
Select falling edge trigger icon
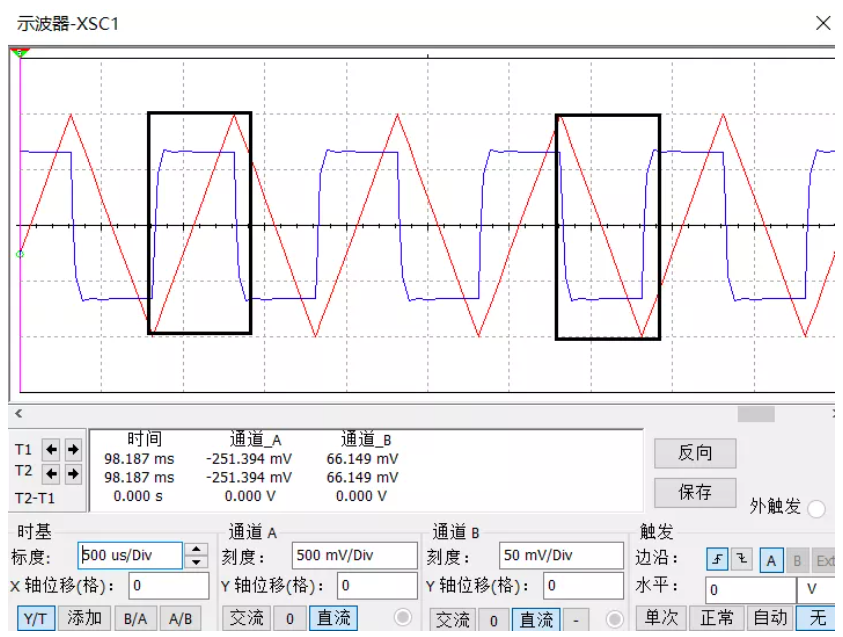(742, 560)
